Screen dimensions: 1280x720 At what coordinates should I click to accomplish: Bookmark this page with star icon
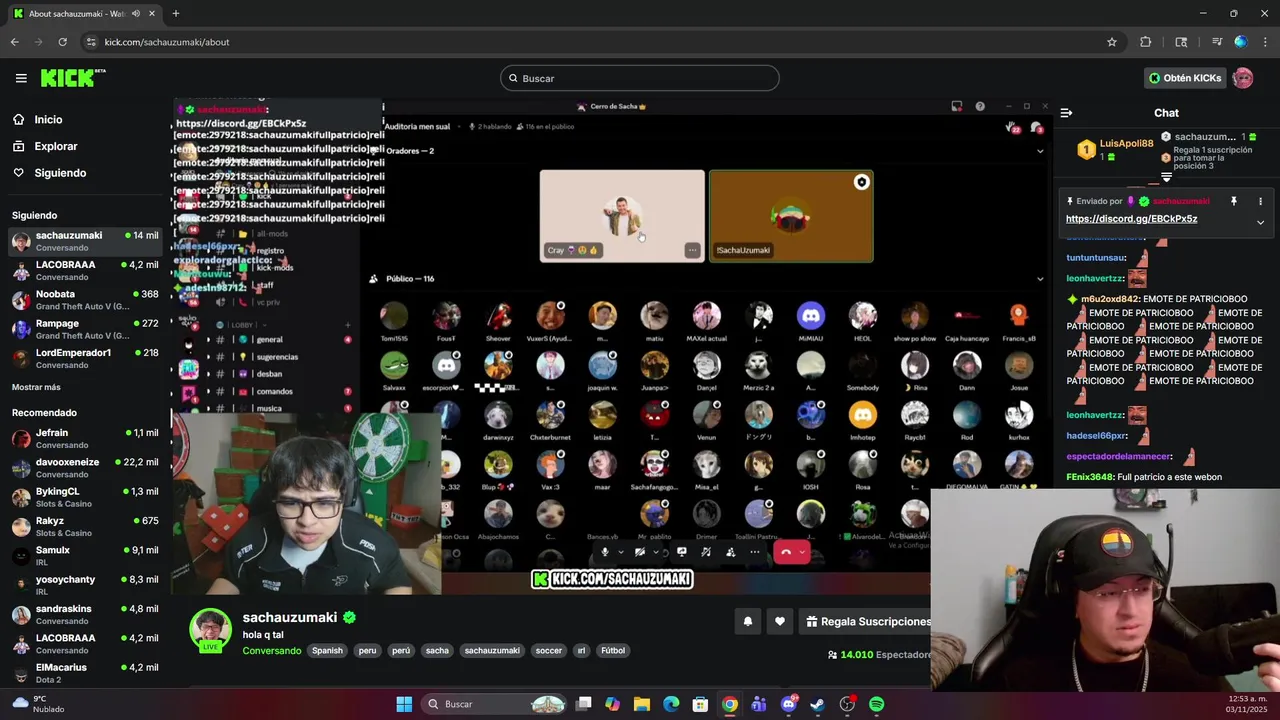click(1112, 42)
